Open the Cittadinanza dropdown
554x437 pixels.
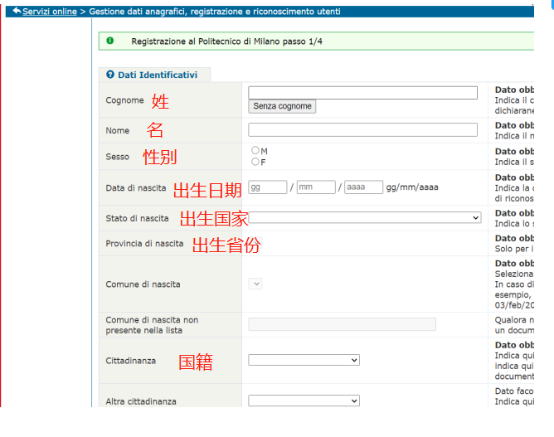[x=304, y=360]
